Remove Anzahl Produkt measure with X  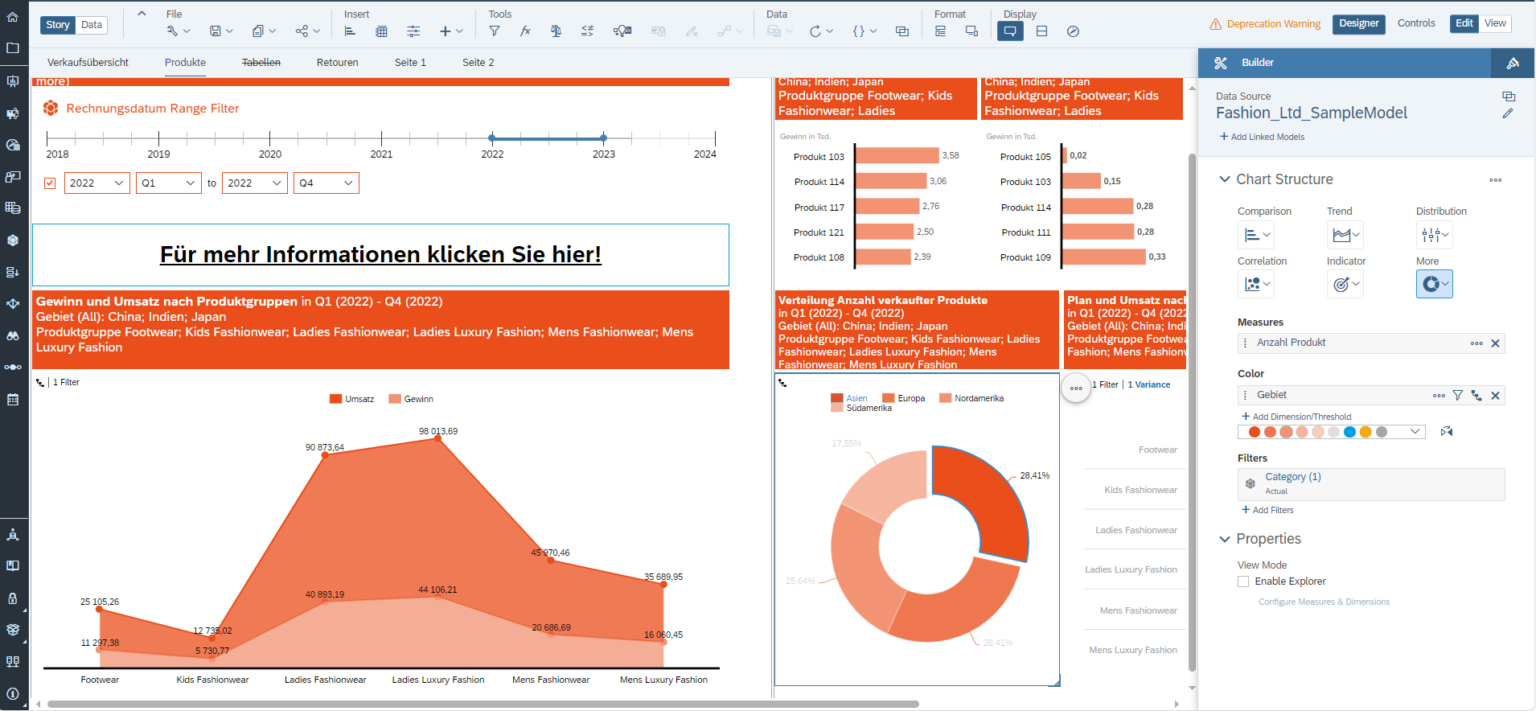(1496, 343)
